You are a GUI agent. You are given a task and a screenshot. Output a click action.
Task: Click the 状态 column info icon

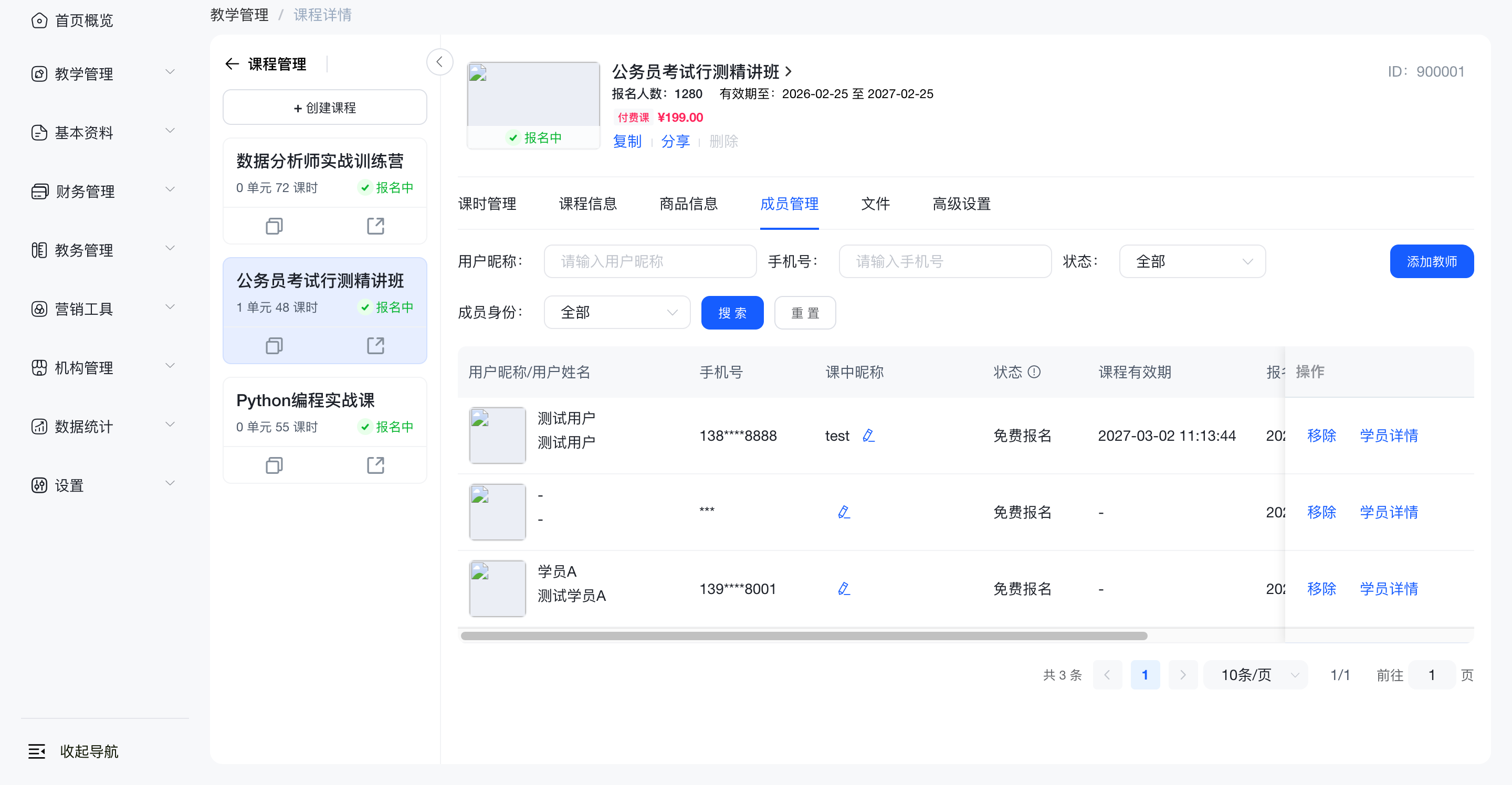tap(1034, 372)
